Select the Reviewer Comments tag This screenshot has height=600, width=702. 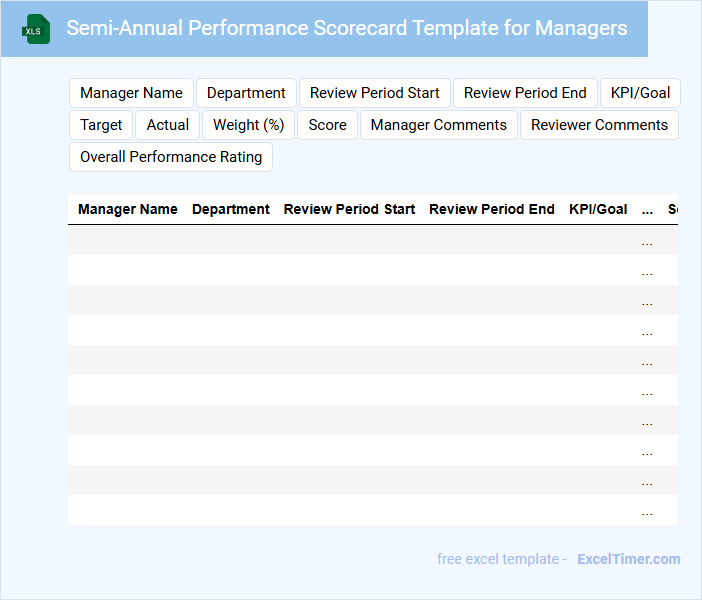coord(599,125)
